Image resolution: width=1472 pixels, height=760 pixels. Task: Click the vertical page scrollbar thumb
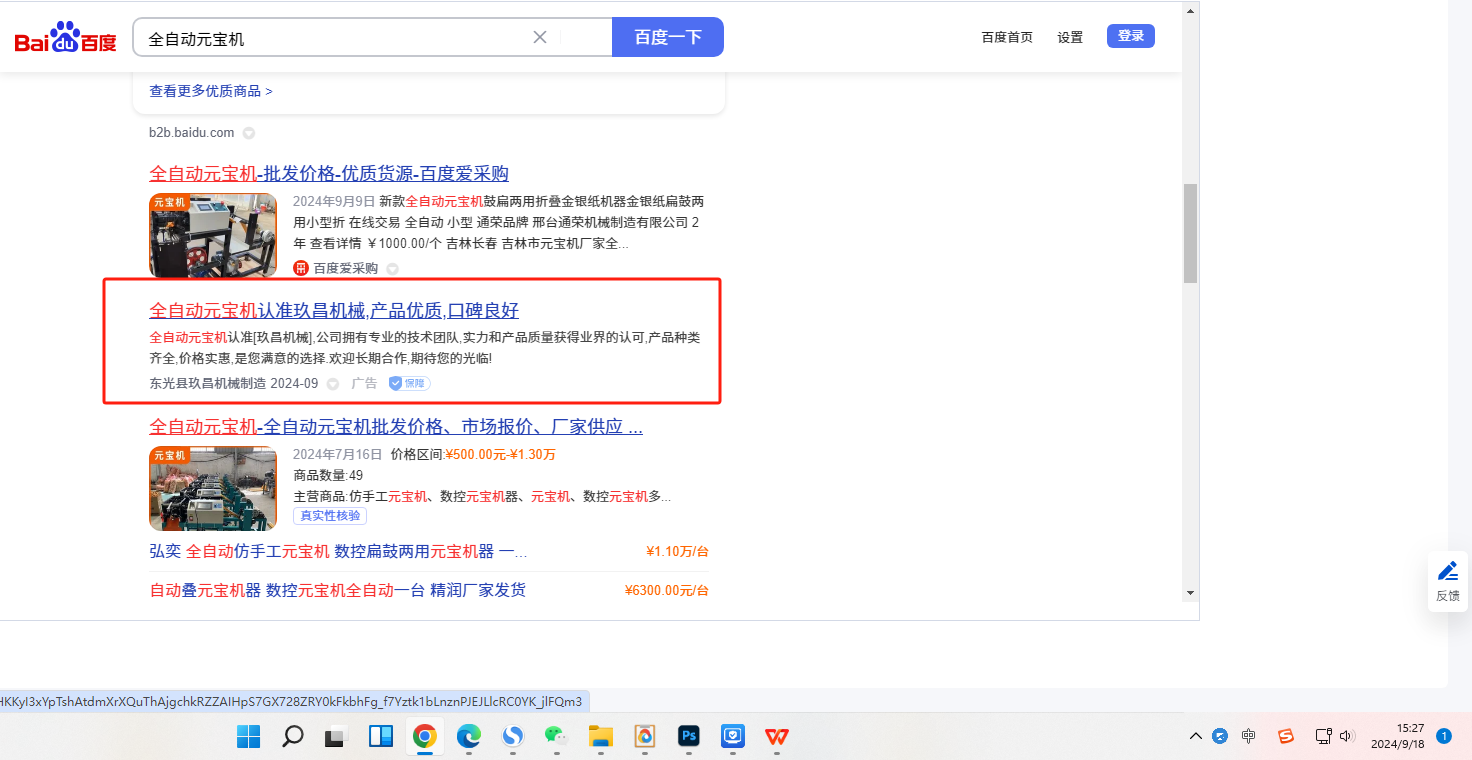coord(1190,232)
